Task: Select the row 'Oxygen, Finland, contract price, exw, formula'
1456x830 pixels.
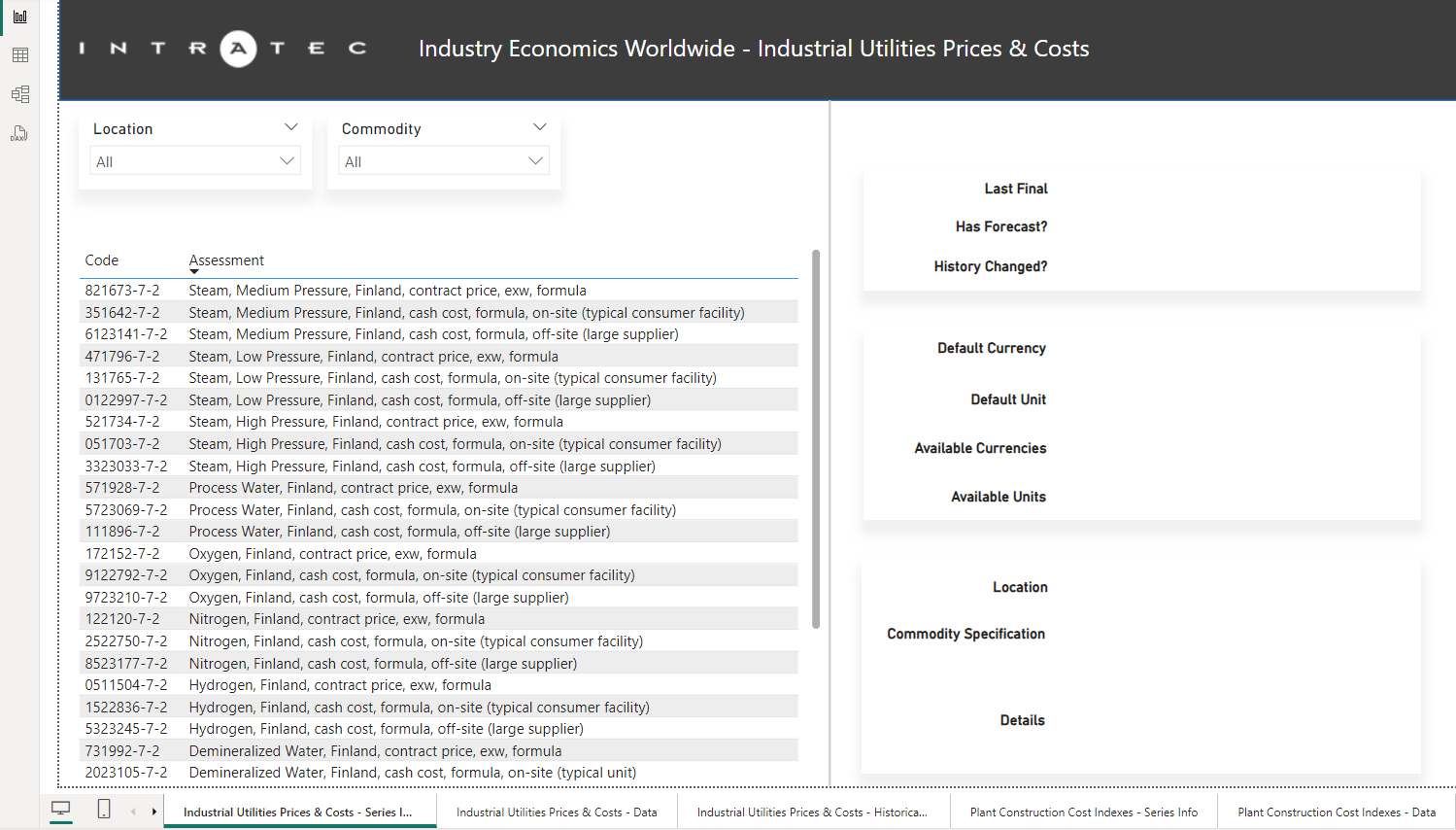Action: [332, 554]
